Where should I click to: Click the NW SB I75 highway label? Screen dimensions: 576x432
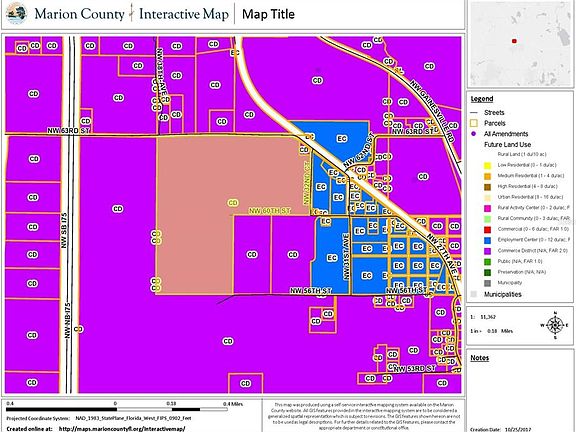point(65,230)
